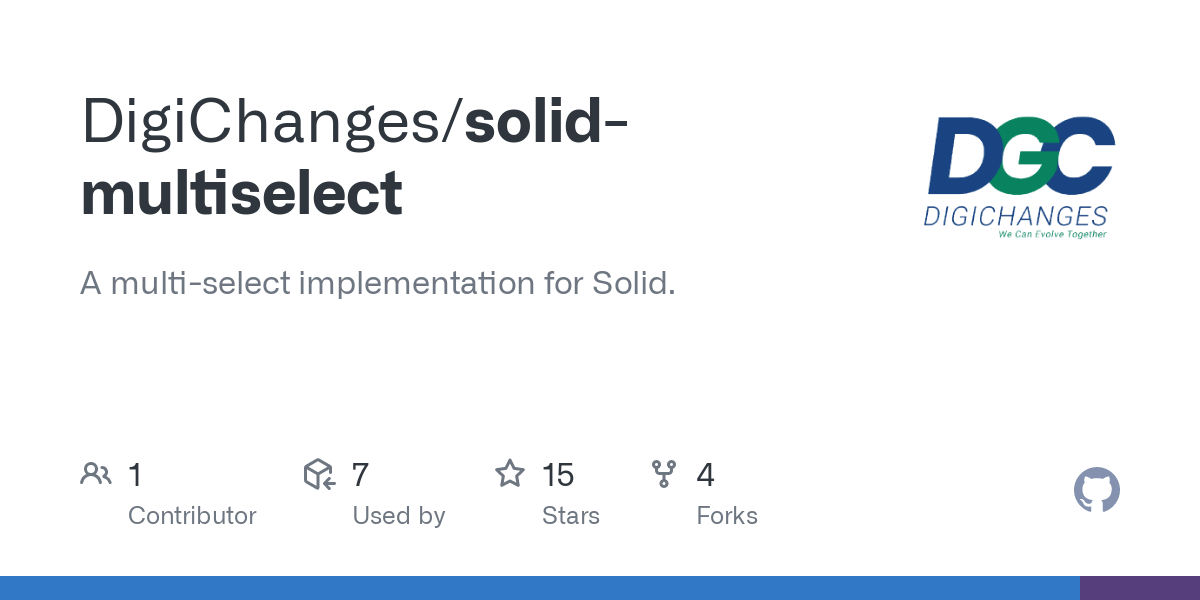1200x600 pixels.
Task: Click the purple segment of the language bar
Action: coord(1140,588)
